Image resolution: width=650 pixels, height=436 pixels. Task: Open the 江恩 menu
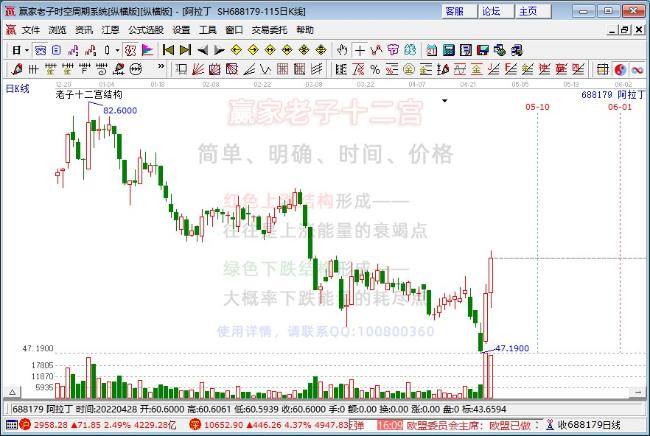coord(110,30)
